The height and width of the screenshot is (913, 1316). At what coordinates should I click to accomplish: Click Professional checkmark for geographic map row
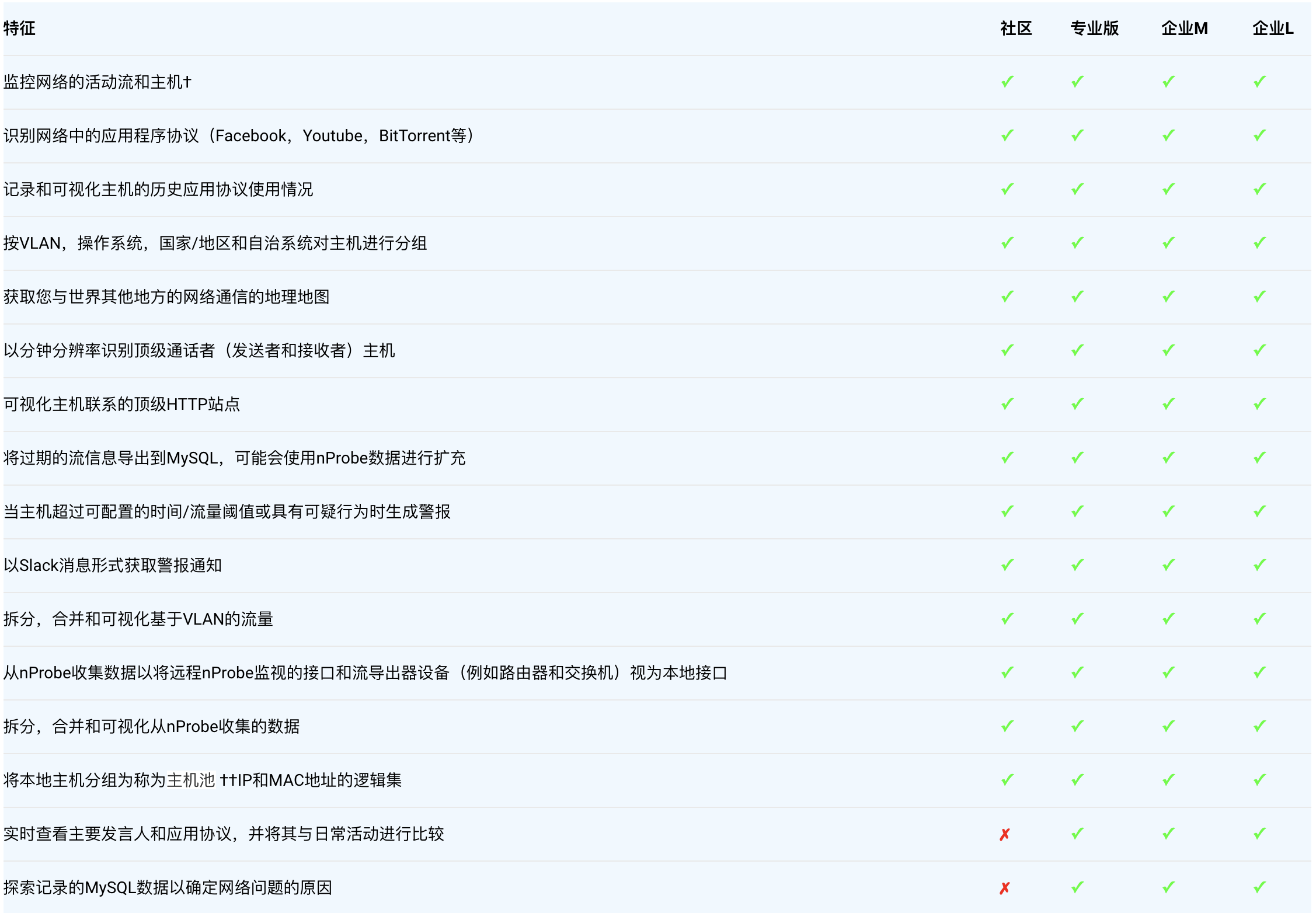[x=1077, y=297]
